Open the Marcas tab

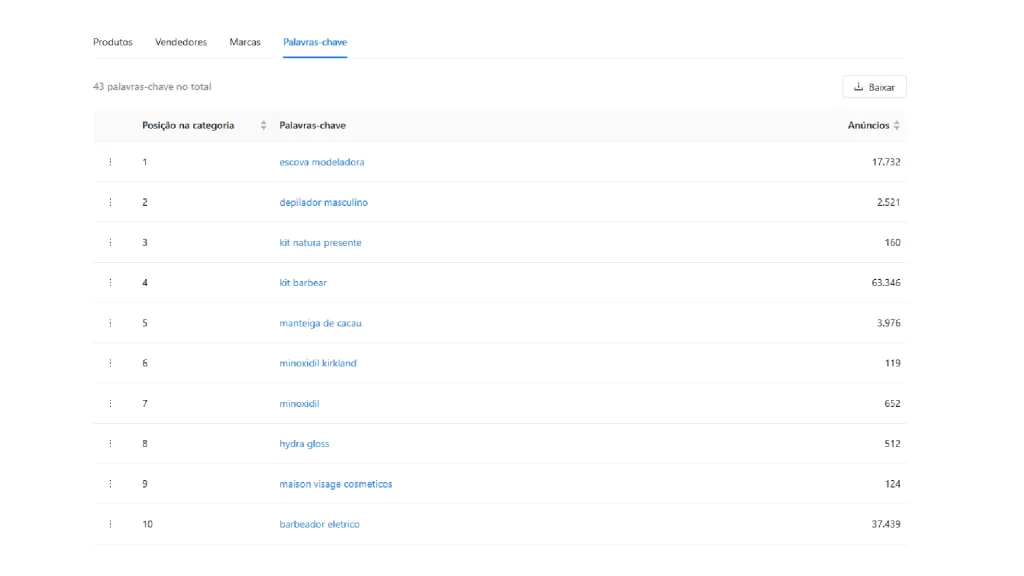[x=244, y=42]
